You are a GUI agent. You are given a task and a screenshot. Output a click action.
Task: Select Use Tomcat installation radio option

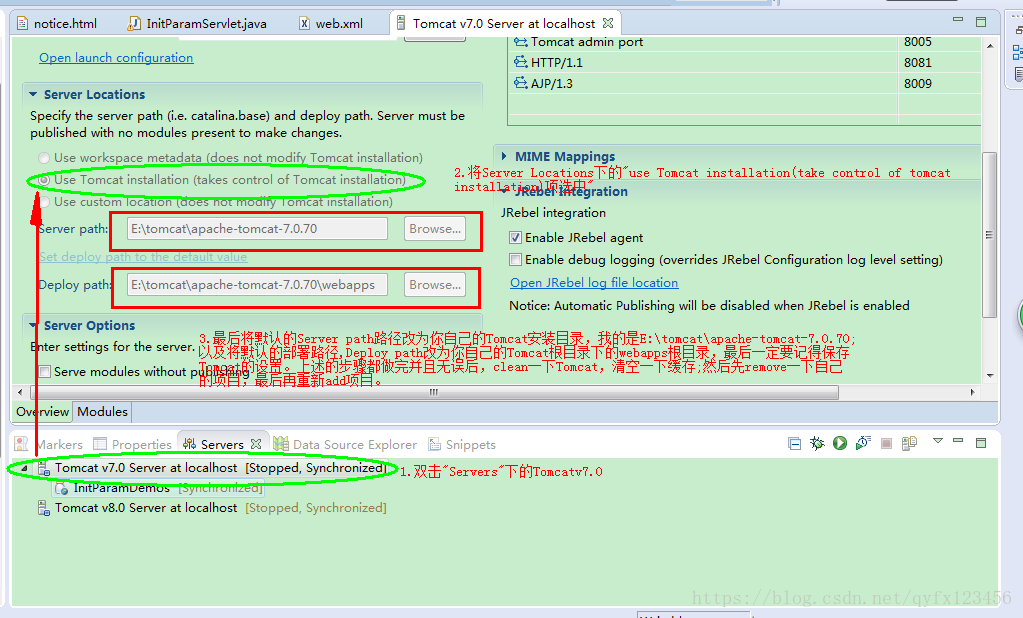[44, 179]
